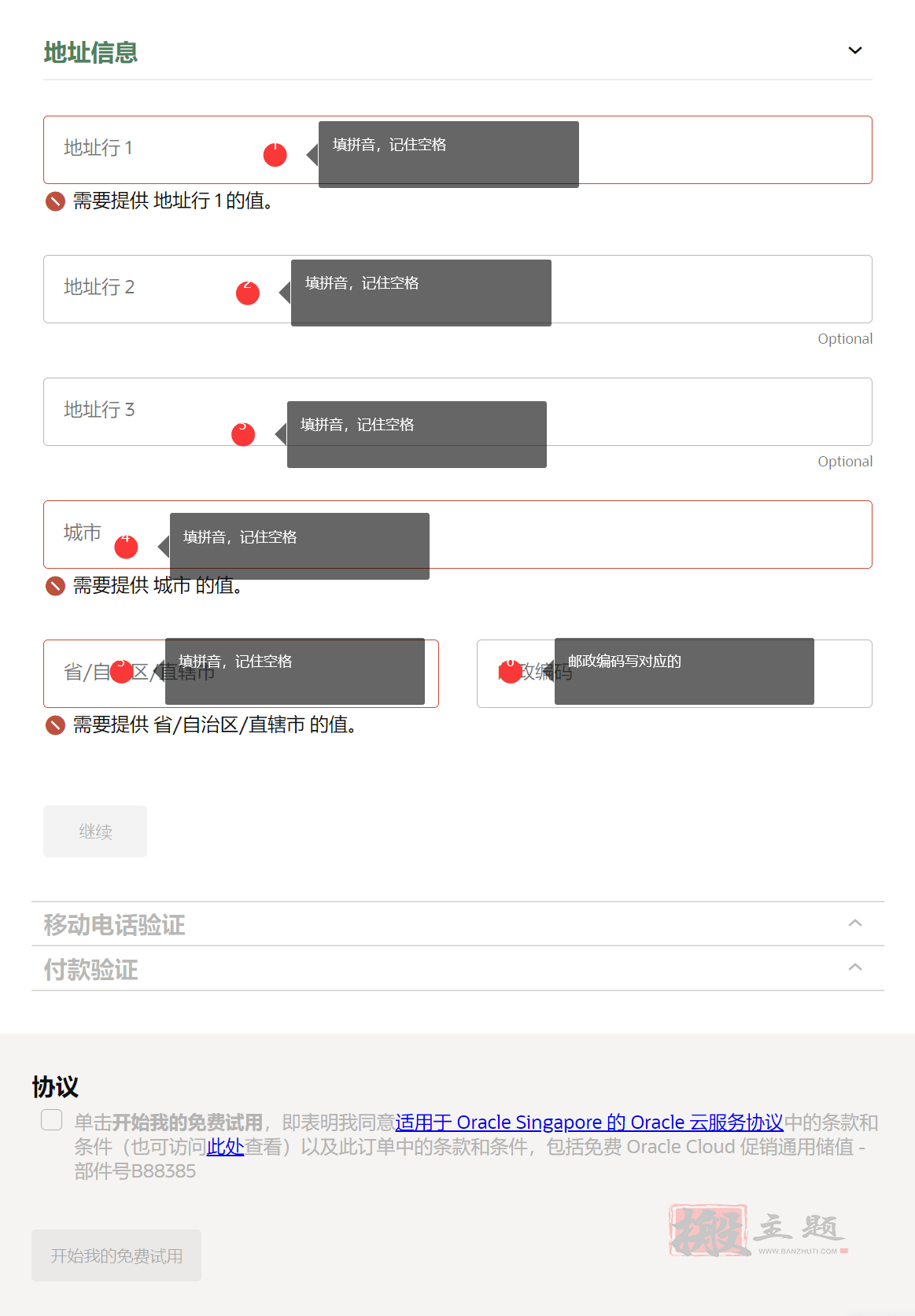The width and height of the screenshot is (915, 1316).
Task: Focus the 地址行 1 input field
Action: [458, 150]
